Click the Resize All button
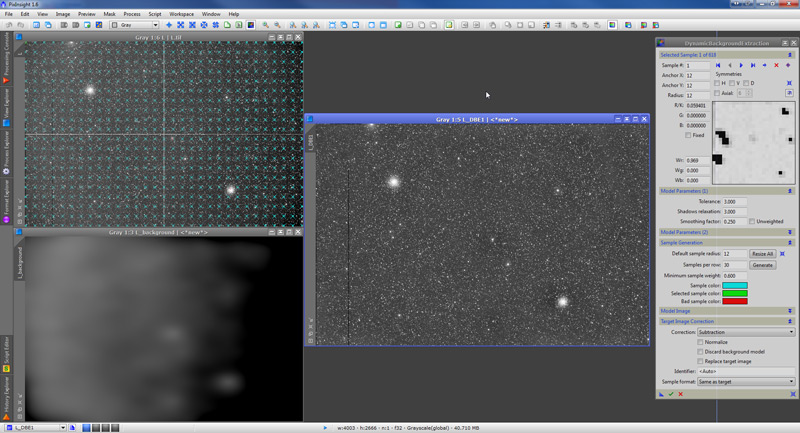 (x=763, y=254)
